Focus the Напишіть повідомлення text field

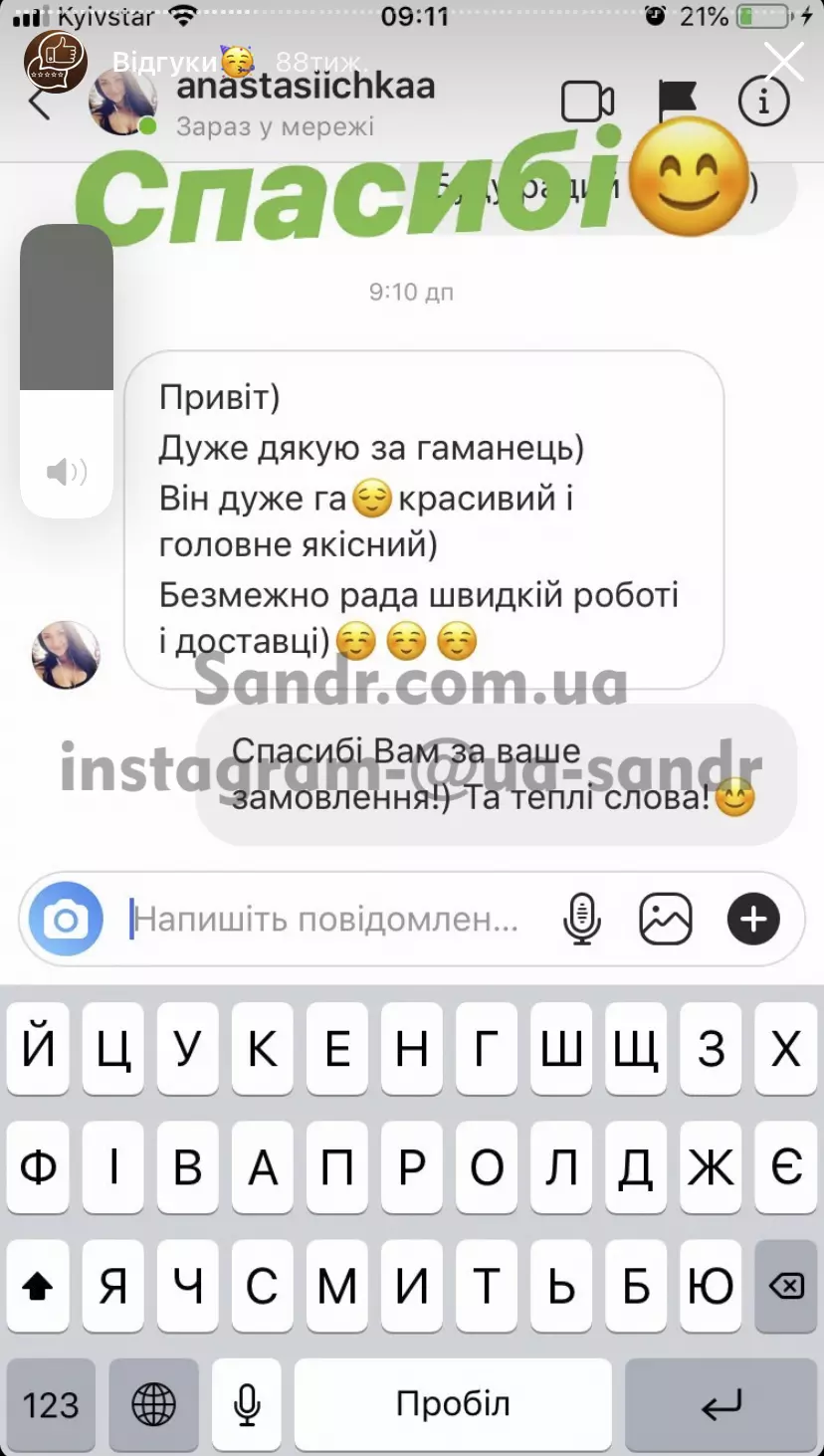click(326, 920)
